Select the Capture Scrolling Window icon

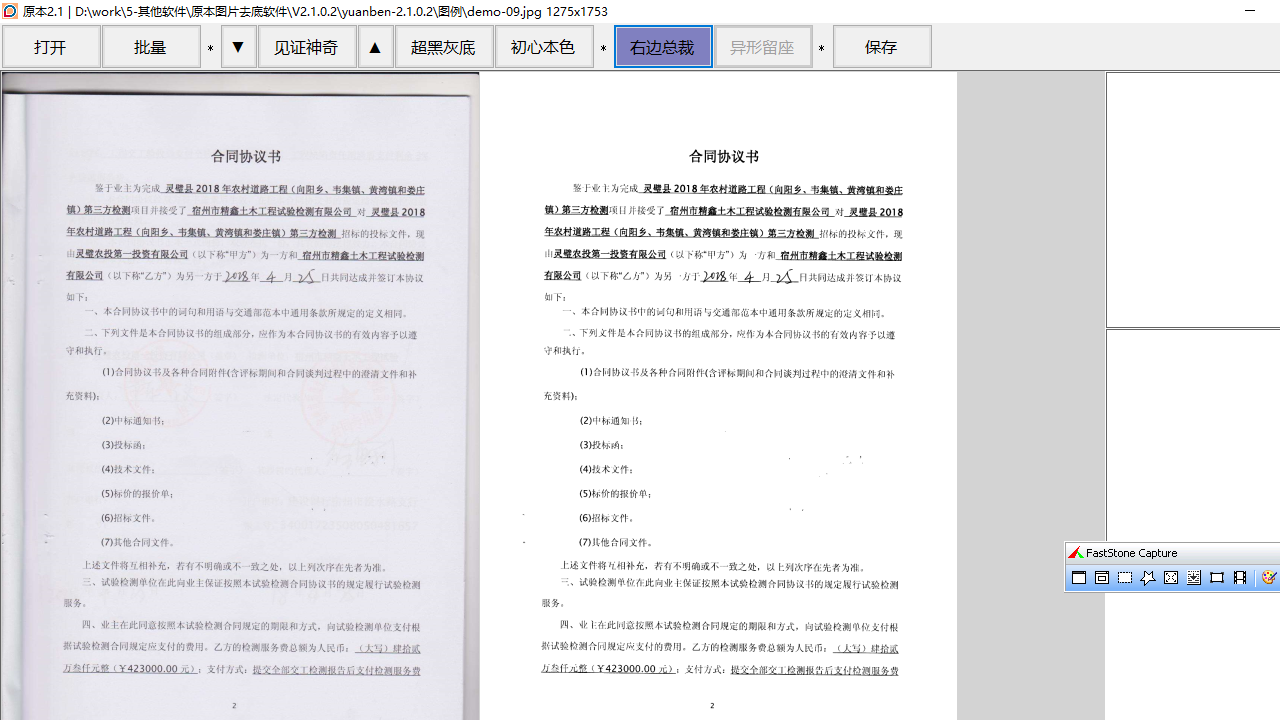pyautogui.click(x=1194, y=577)
